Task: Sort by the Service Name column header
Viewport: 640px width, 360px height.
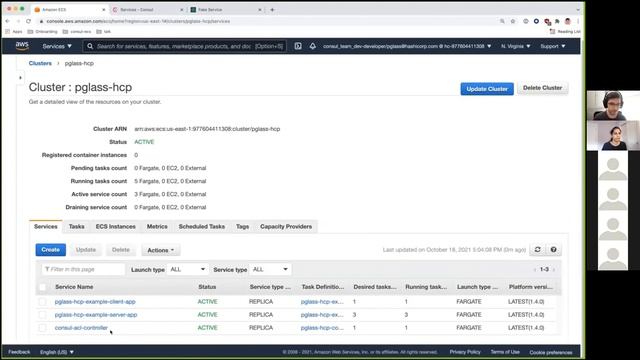Action: [74, 287]
